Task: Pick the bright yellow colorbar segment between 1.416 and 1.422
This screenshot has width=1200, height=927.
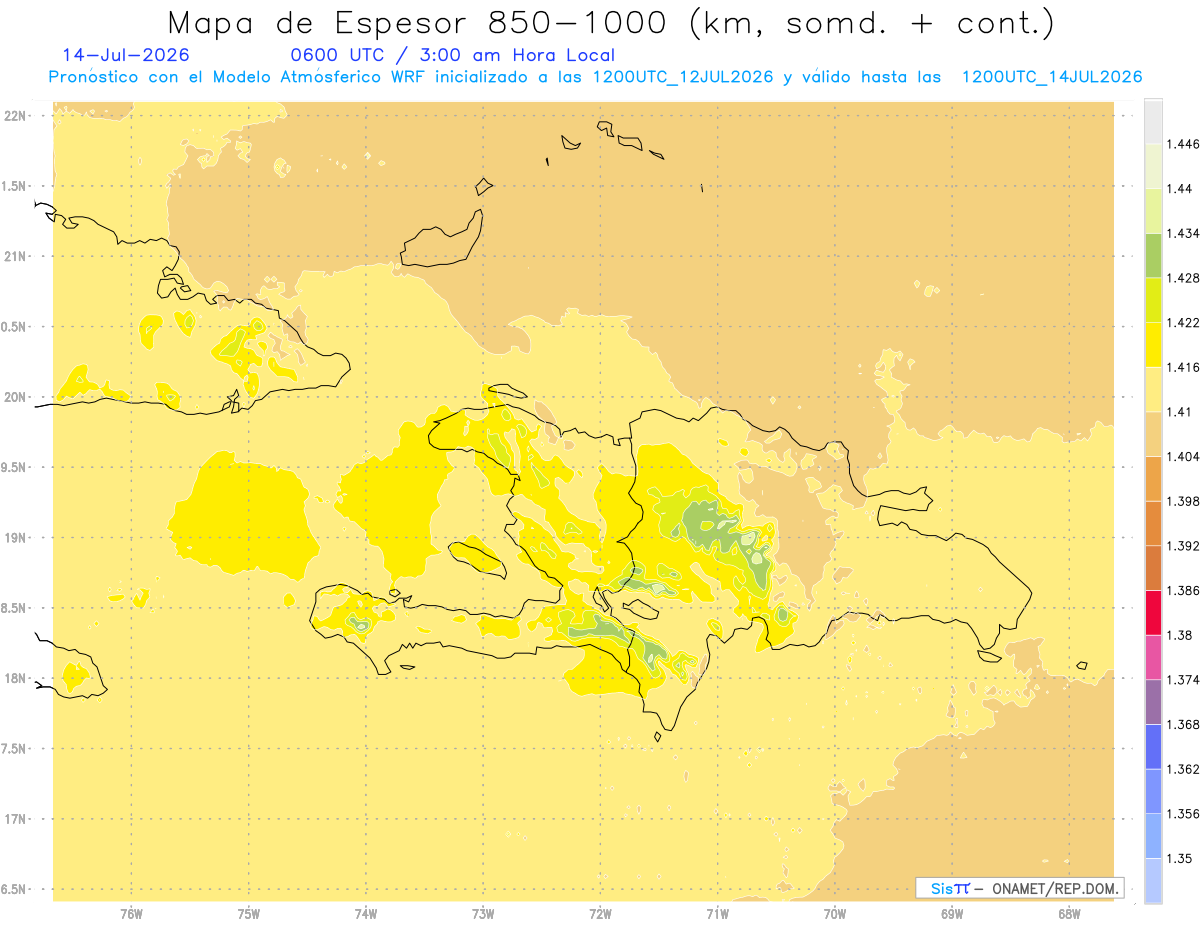Action: pyautogui.click(x=1153, y=344)
